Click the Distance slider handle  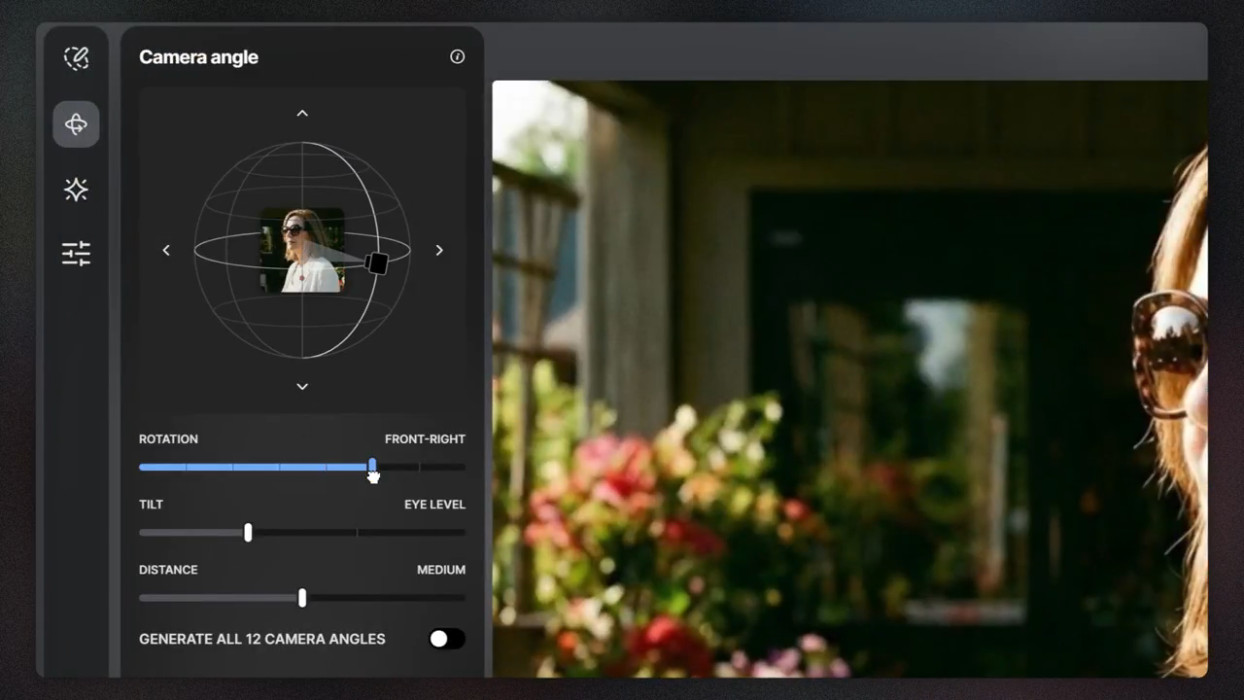[302, 598]
